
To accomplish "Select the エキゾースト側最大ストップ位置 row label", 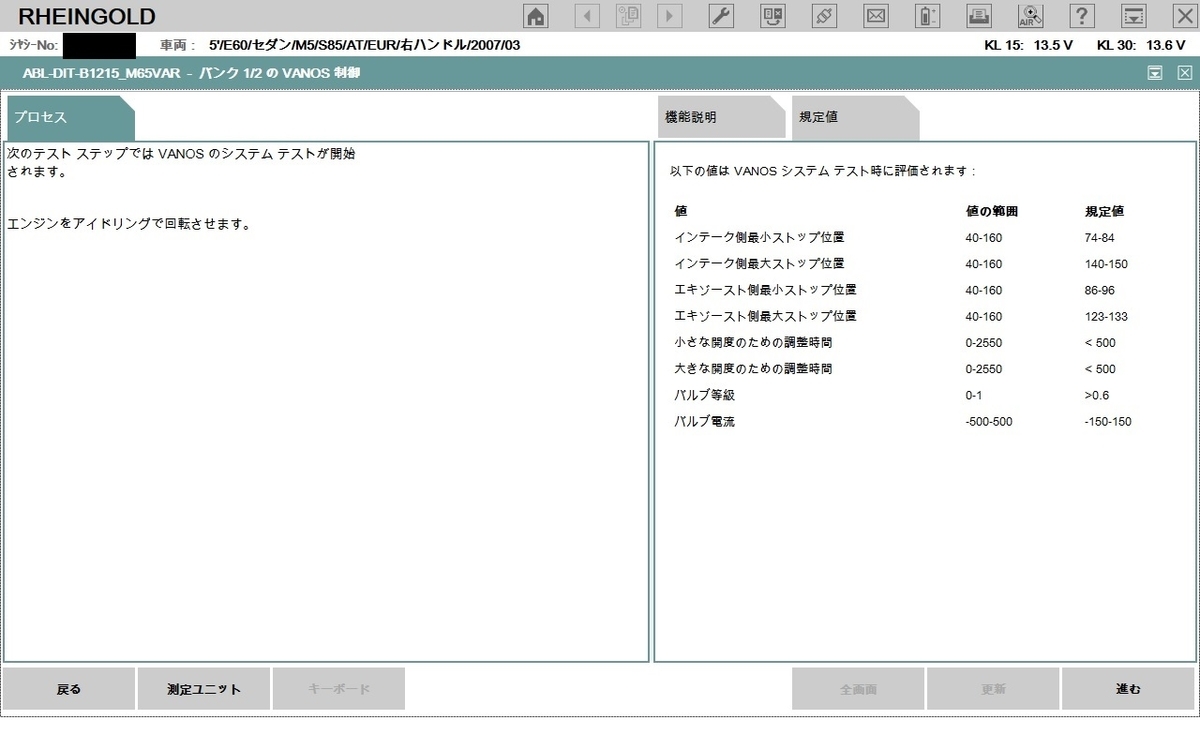I will tap(766, 316).
